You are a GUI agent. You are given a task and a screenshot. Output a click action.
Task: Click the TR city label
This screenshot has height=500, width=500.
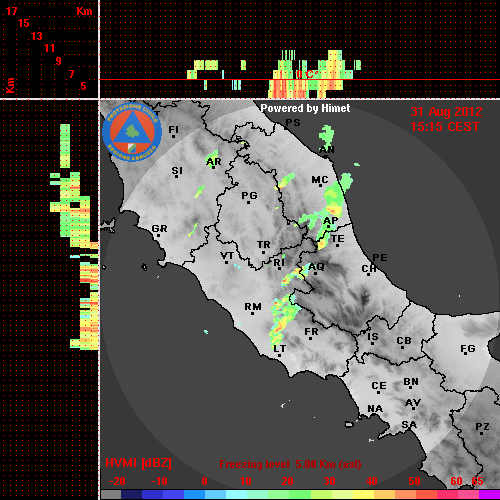[x=264, y=245]
